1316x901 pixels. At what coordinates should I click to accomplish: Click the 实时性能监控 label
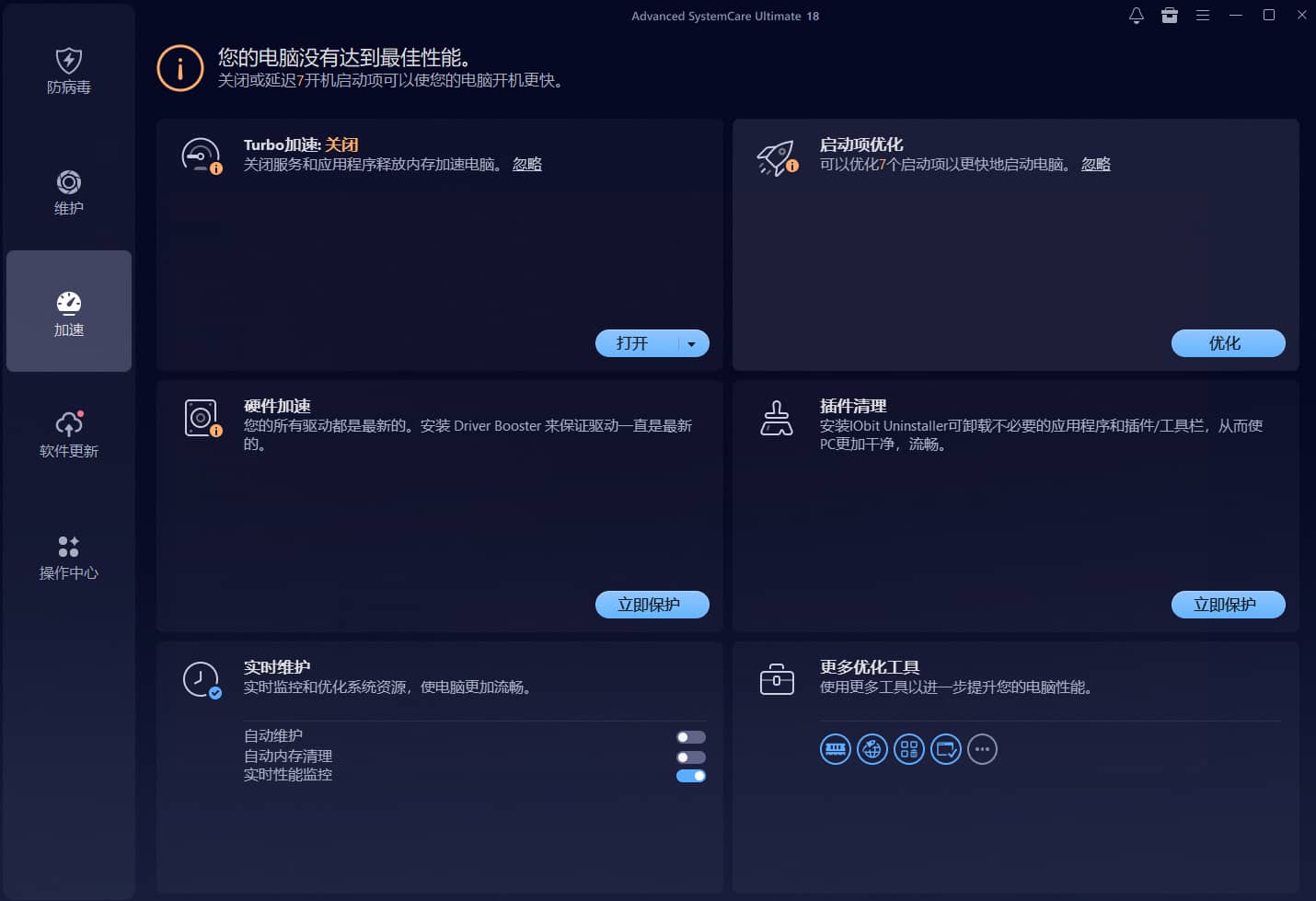click(288, 774)
